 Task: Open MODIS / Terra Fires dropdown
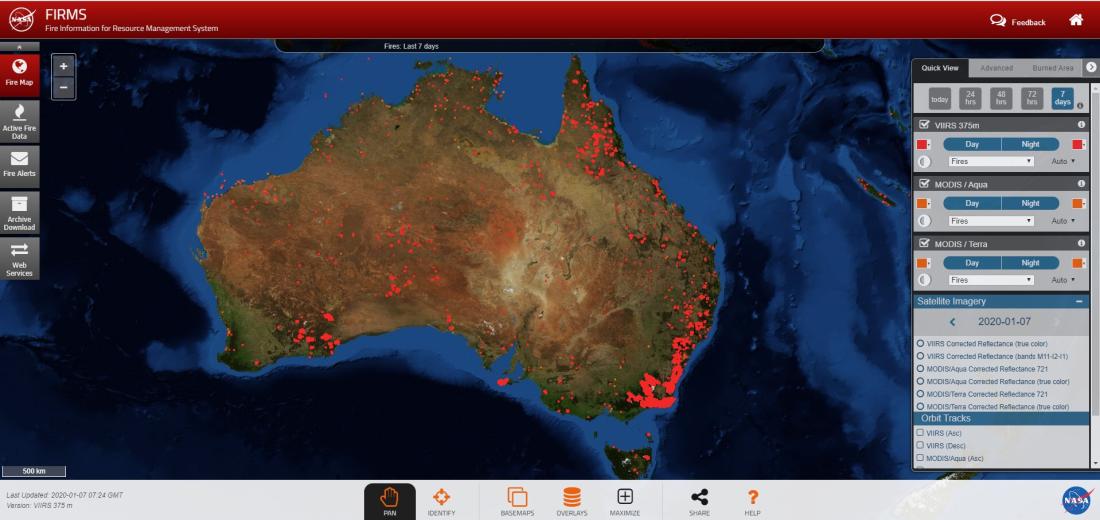click(991, 280)
